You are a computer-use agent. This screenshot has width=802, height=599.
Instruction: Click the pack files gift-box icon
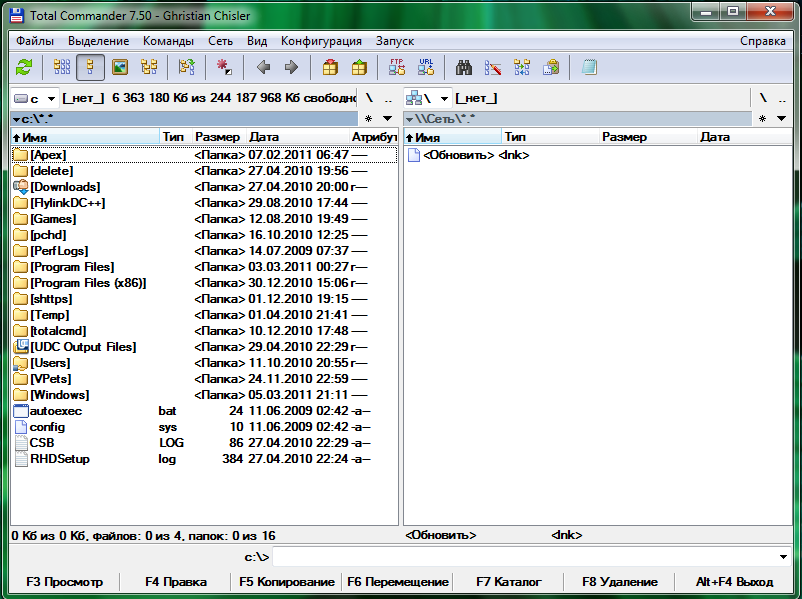330,68
